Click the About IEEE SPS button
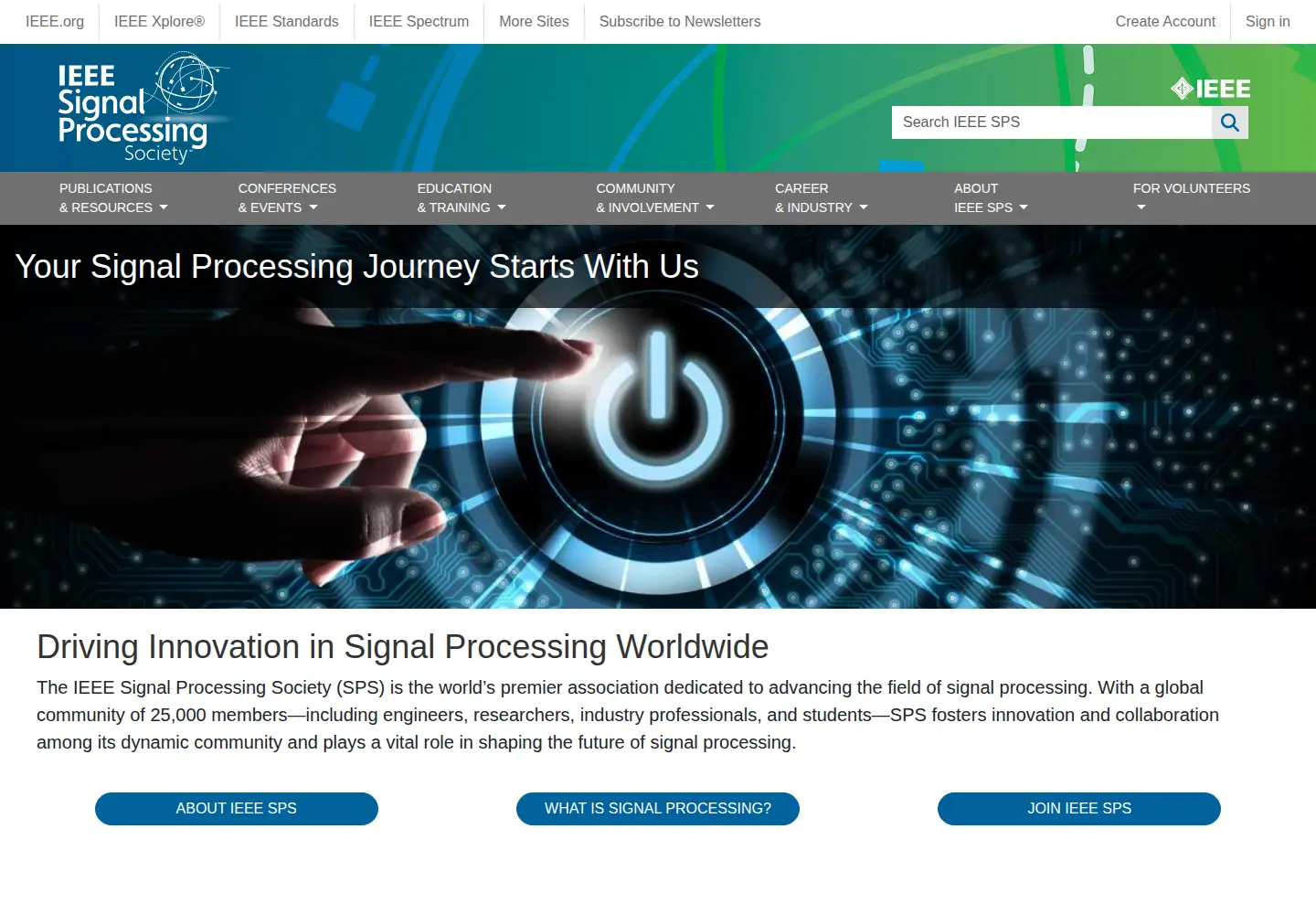Image resolution: width=1316 pixels, height=914 pixels. point(237,809)
